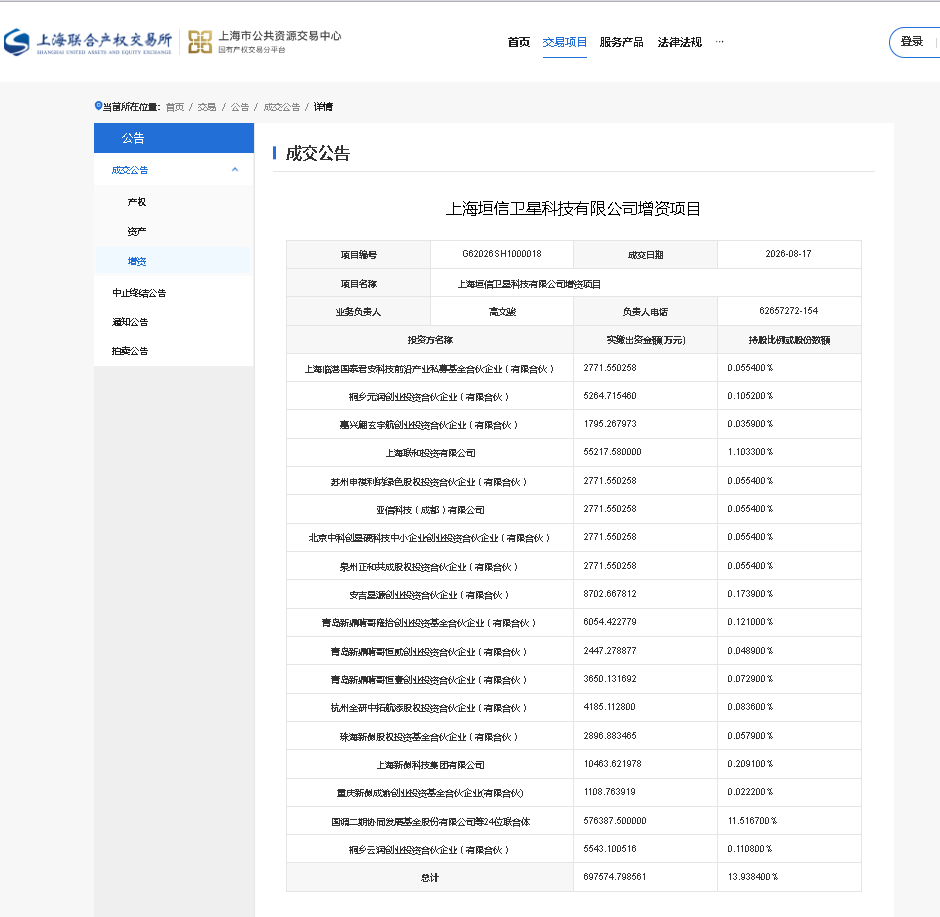The image size is (940, 917).
Task: Click the percentage 11.516700%
Action: coord(752,821)
